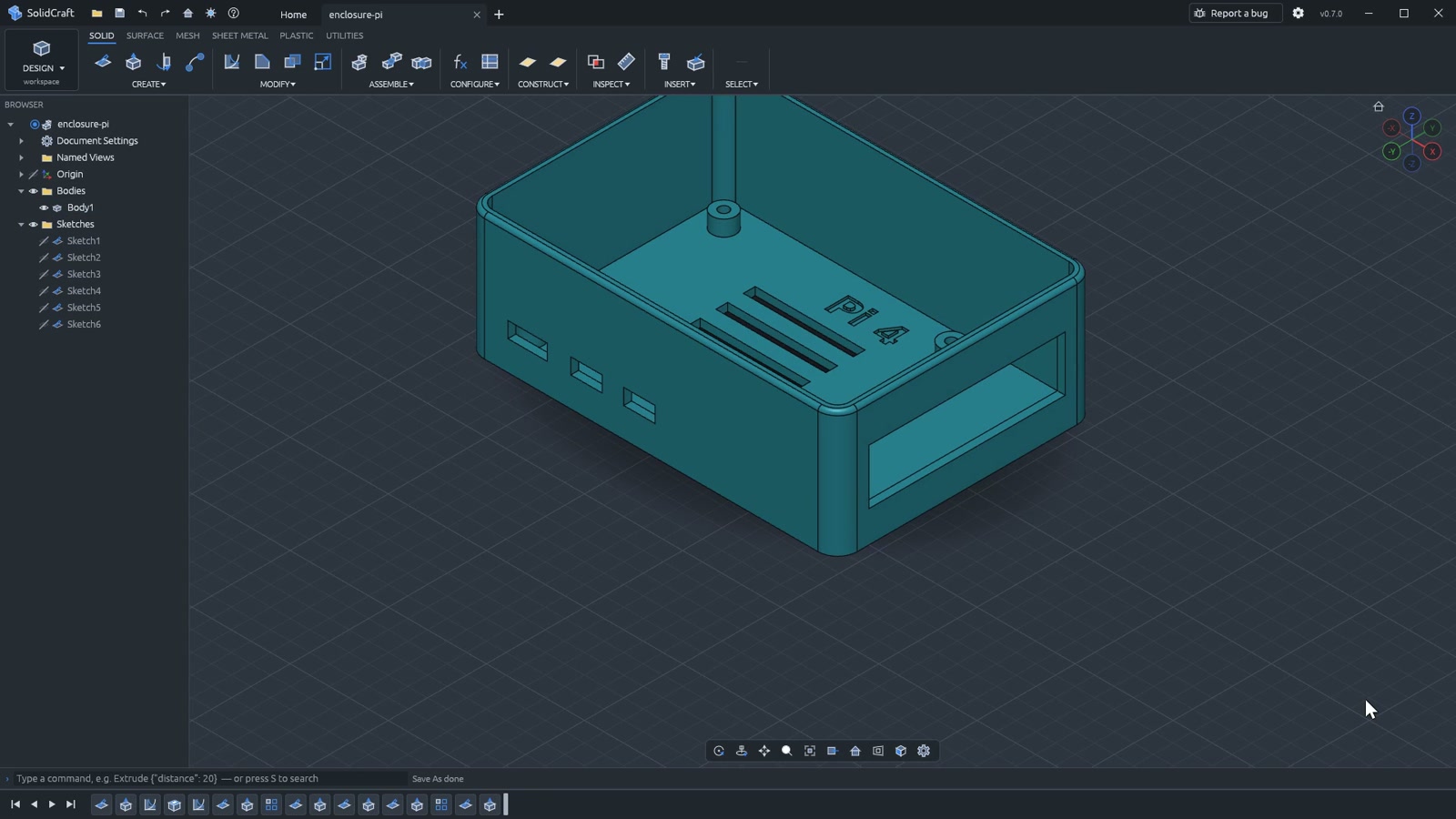
Task: Click the orbit tool in navigation bar
Action: (719, 751)
